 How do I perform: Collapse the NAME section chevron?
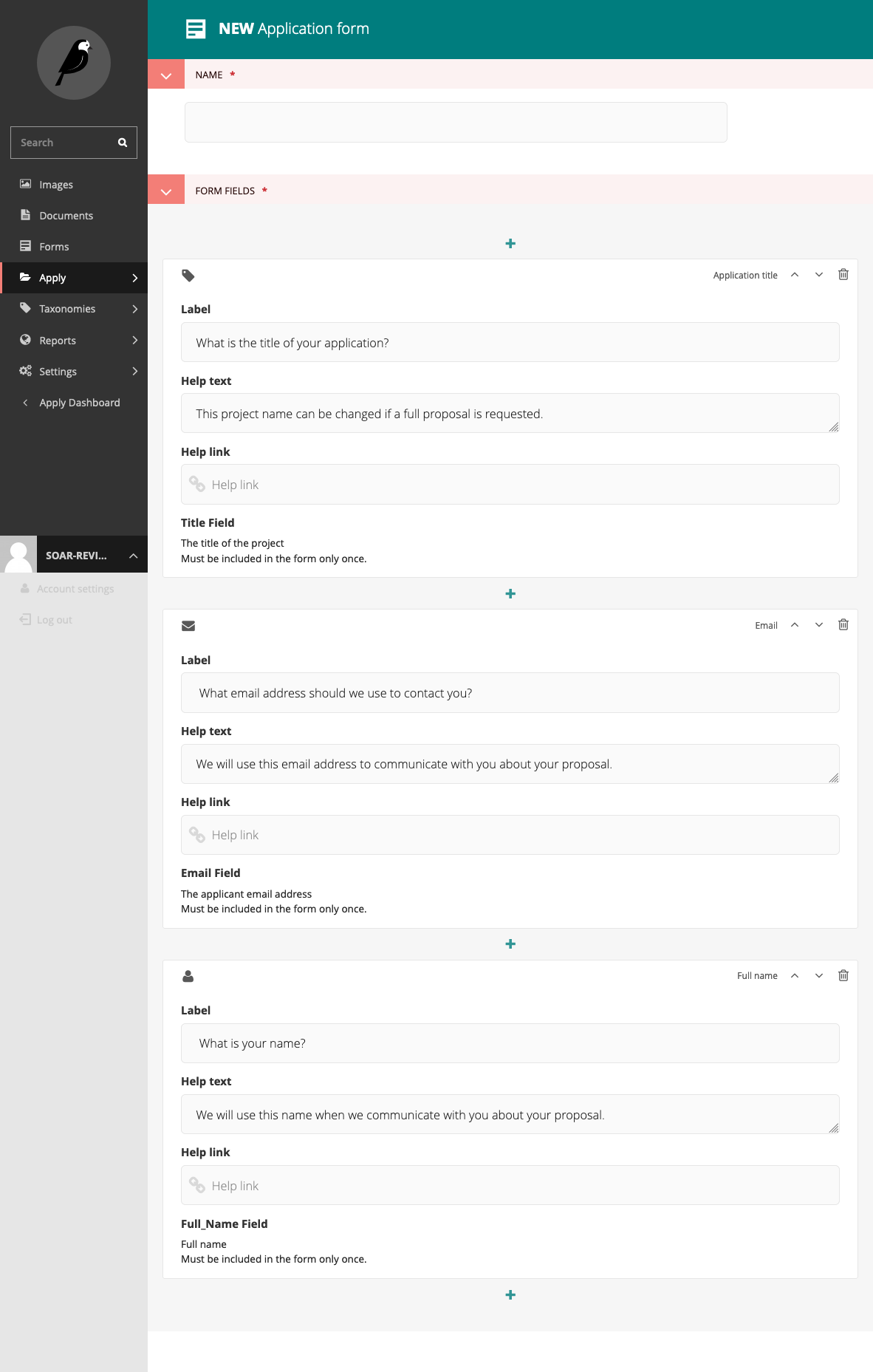tap(166, 75)
